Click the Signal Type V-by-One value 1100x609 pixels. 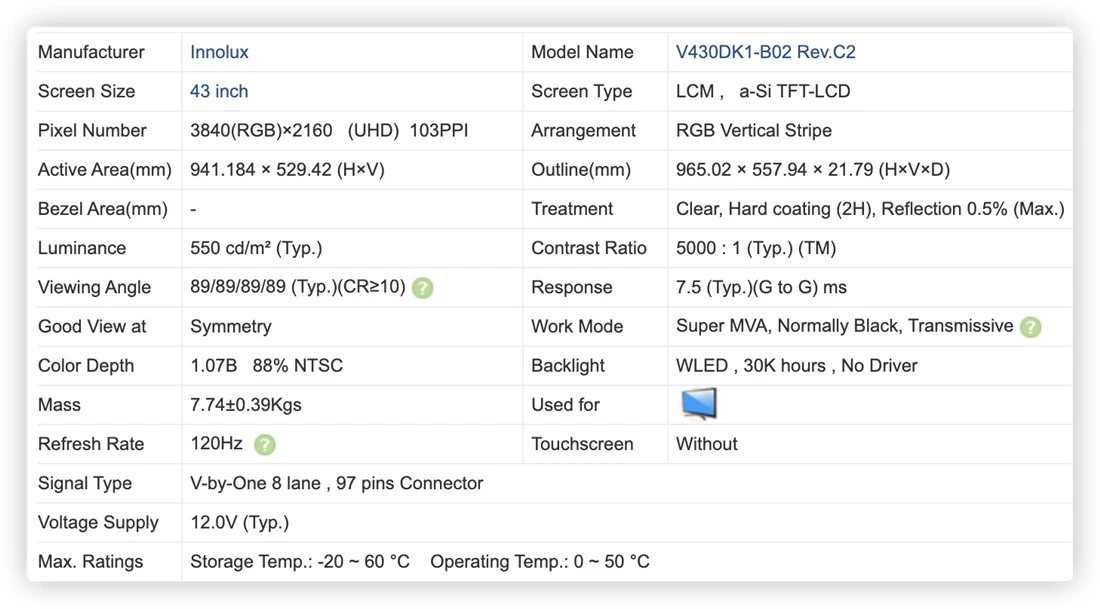click(x=337, y=483)
